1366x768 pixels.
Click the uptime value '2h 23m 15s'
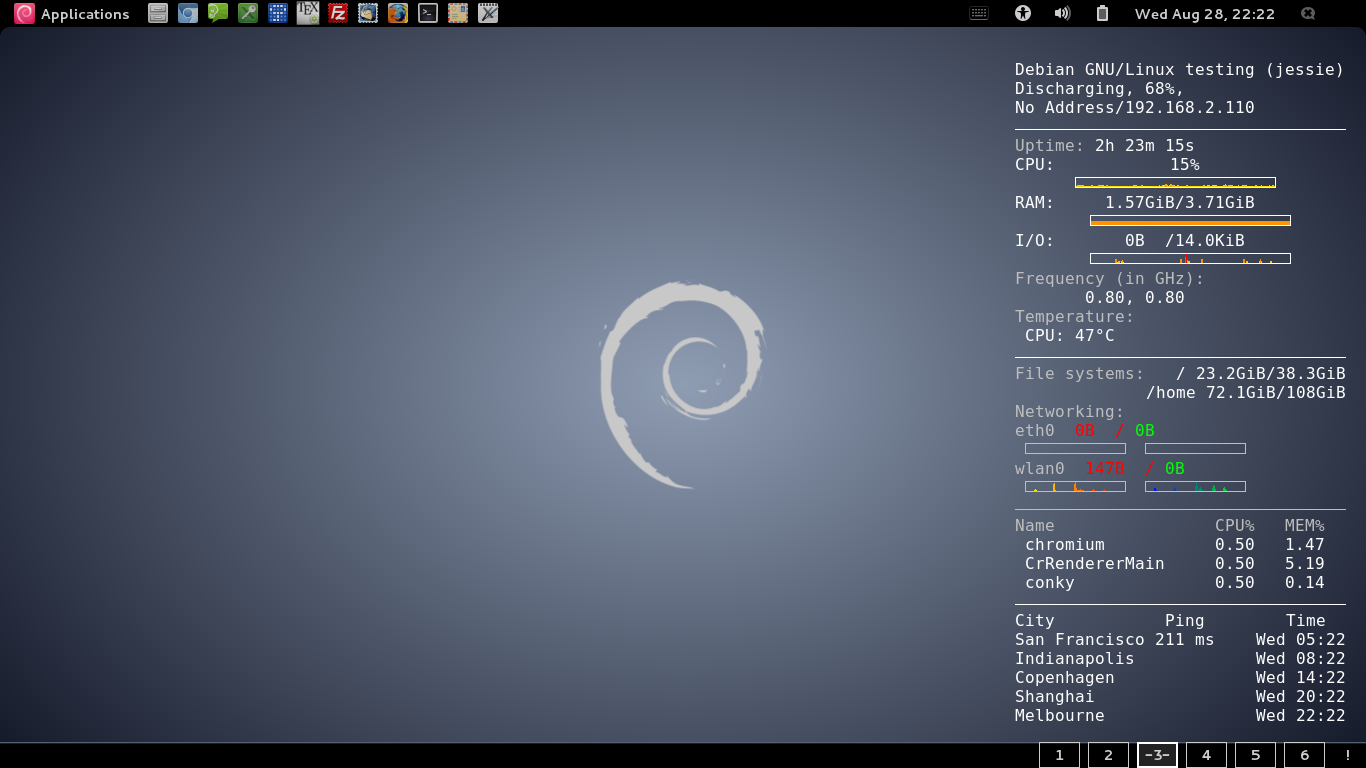[1145, 146]
